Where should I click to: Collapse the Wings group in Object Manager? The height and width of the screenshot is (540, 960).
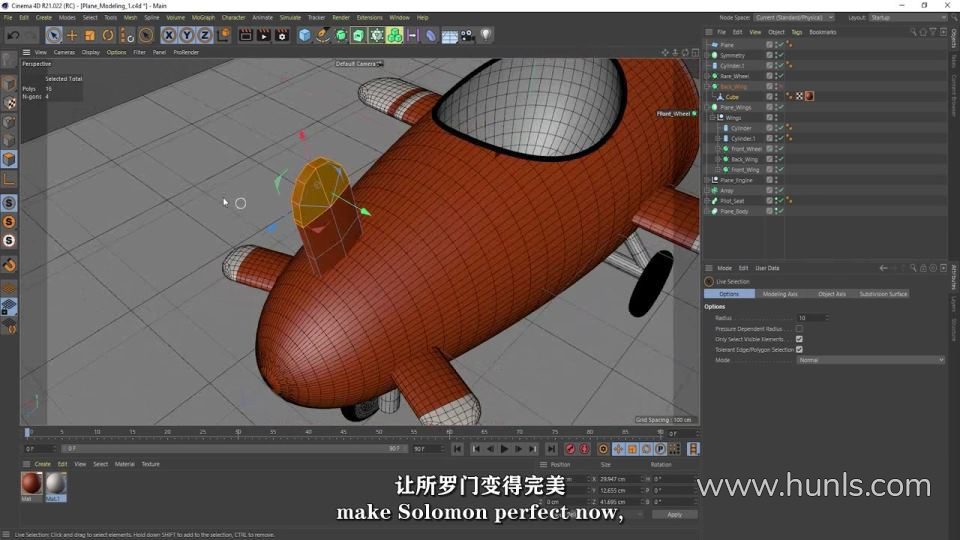pos(712,118)
